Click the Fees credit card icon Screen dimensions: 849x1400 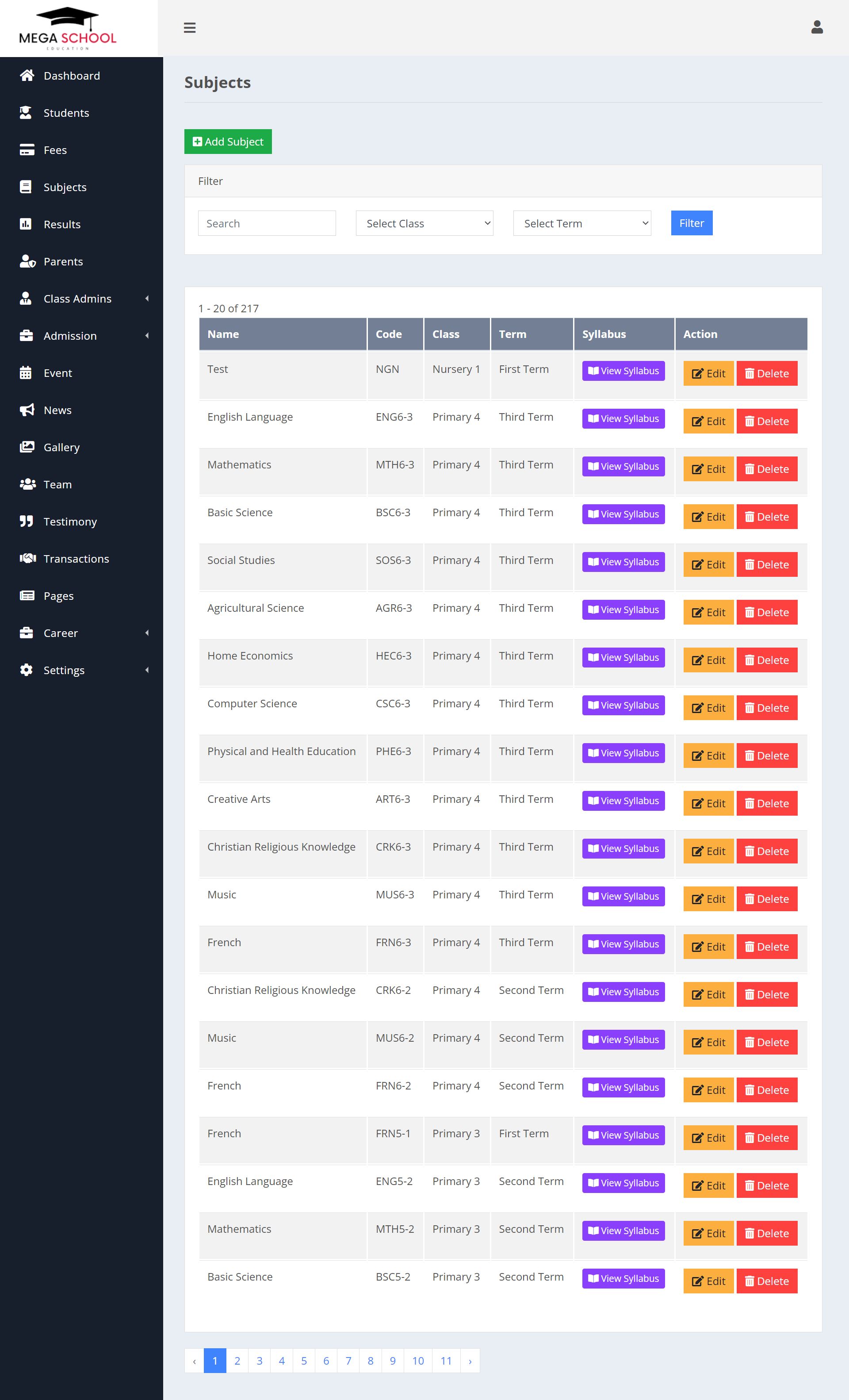coord(26,150)
